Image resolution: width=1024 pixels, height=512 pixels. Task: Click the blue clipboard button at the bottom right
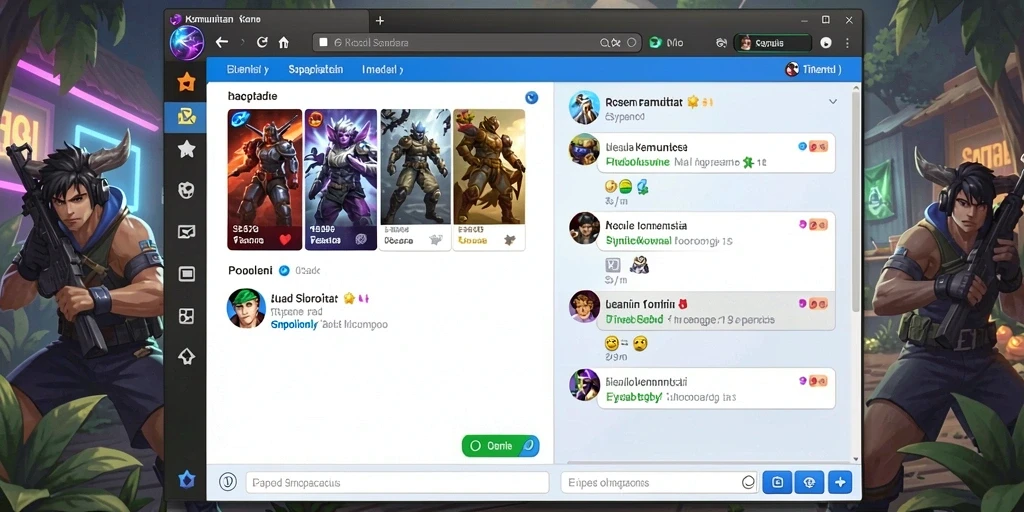pos(777,483)
